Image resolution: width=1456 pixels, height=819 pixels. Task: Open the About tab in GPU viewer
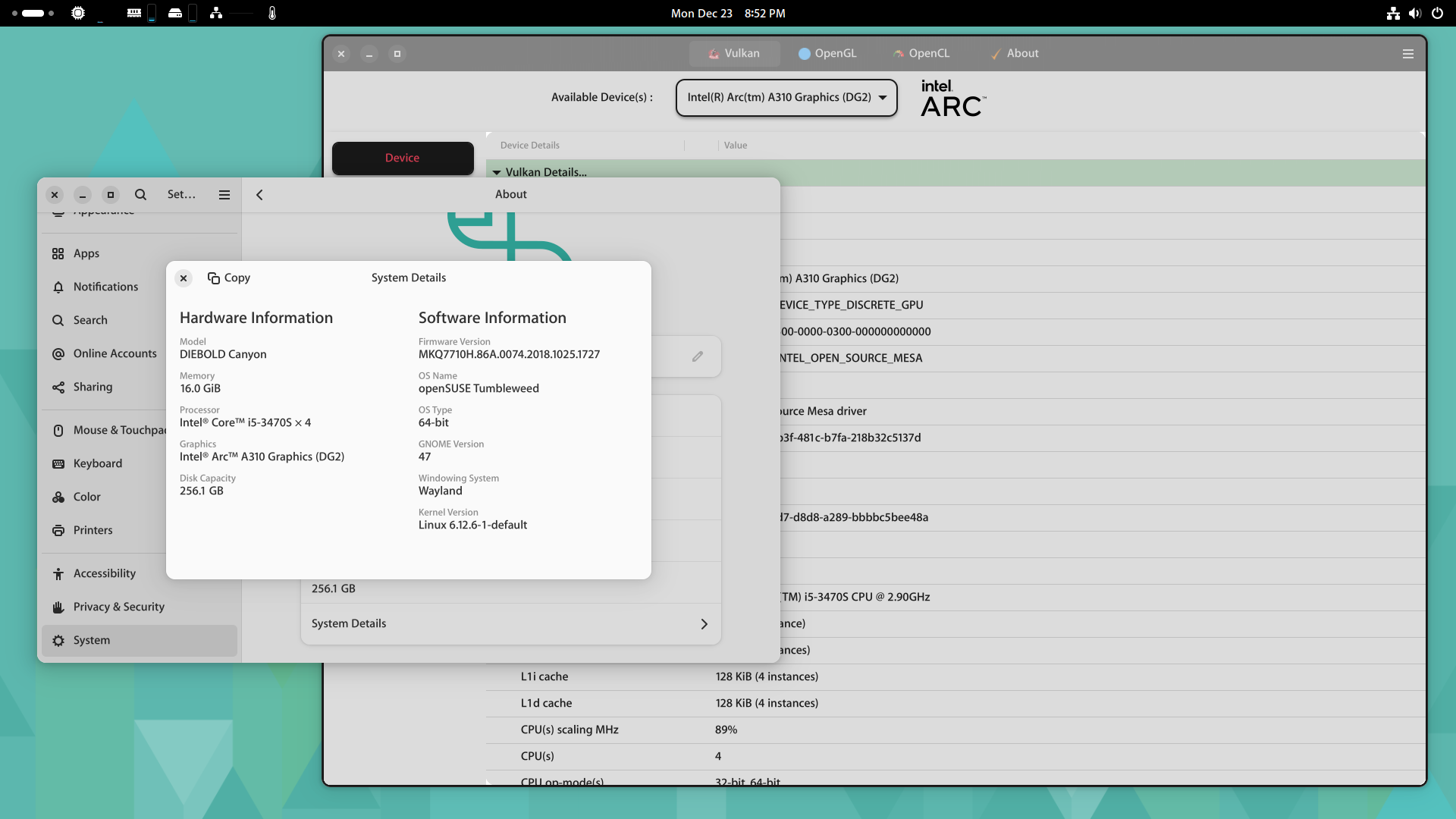pos(1015,54)
